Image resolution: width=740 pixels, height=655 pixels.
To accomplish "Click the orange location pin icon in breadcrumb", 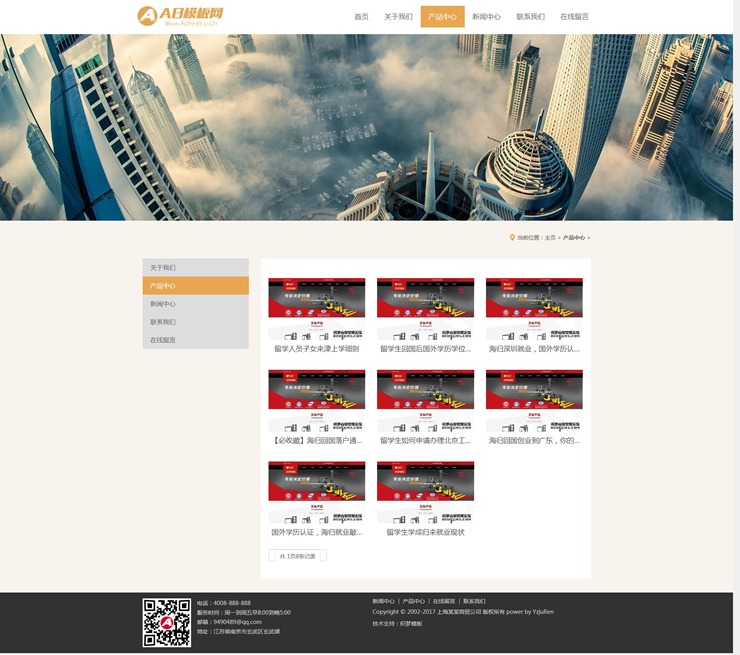I will pos(512,238).
